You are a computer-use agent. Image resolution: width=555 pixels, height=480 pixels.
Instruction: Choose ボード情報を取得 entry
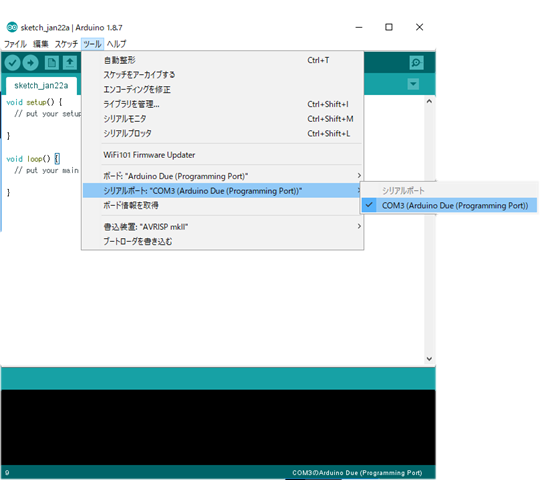tap(223, 205)
